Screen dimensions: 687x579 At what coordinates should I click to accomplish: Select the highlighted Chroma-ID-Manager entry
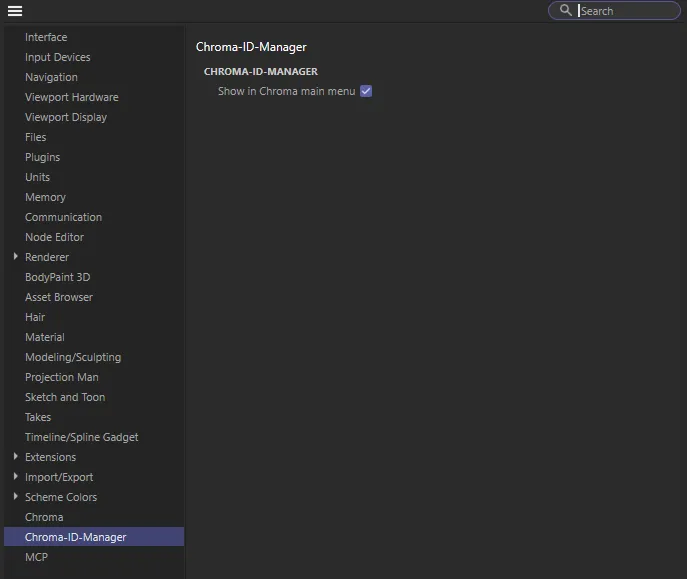tap(94, 537)
